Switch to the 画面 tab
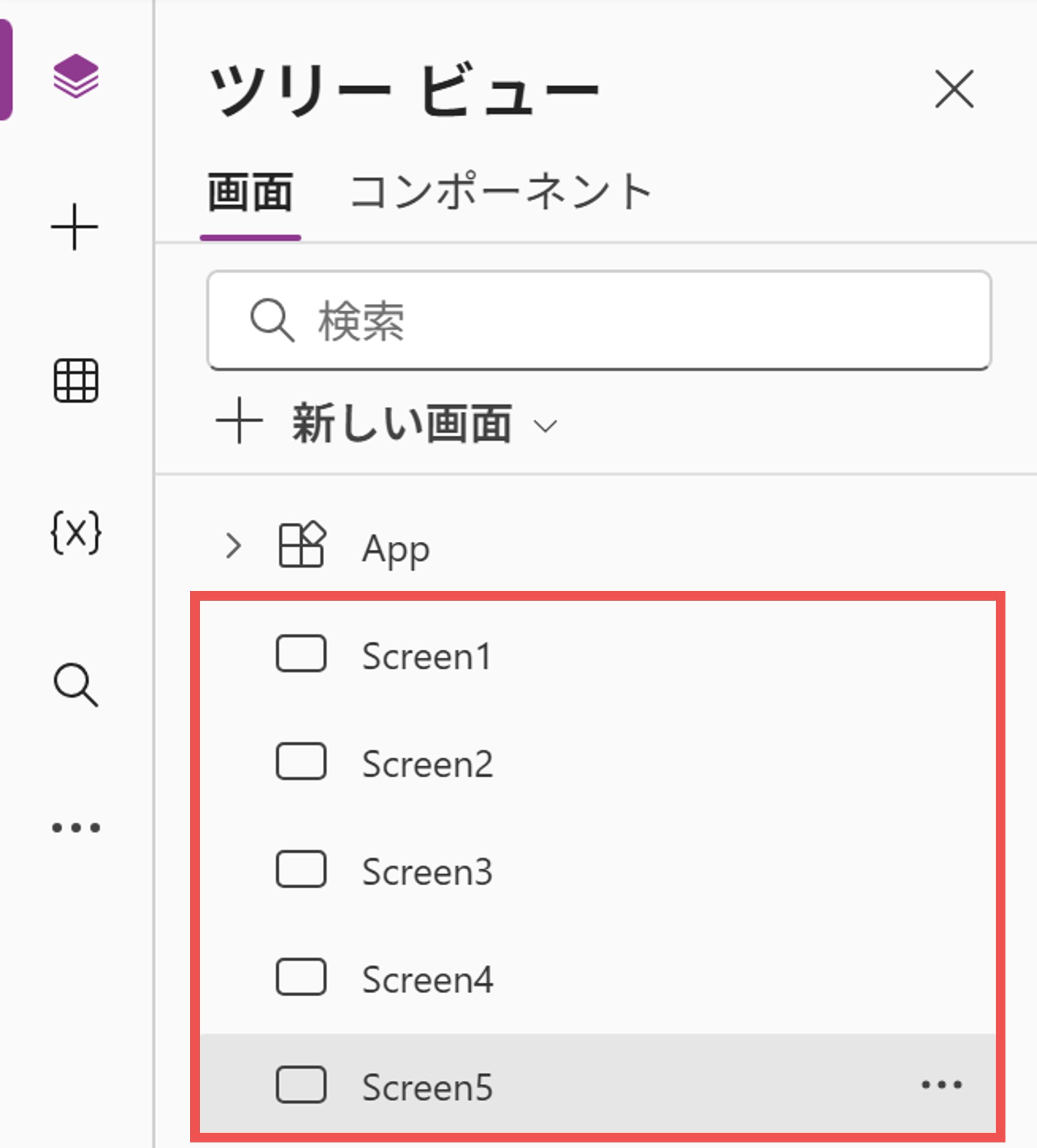This screenshot has height=1148, width=1037. pos(250,193)
